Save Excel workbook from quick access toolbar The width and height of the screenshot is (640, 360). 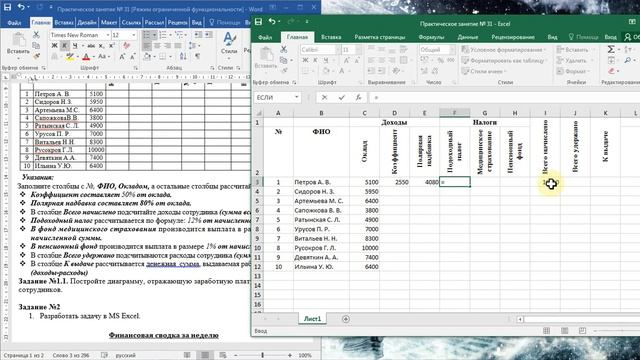258,22
